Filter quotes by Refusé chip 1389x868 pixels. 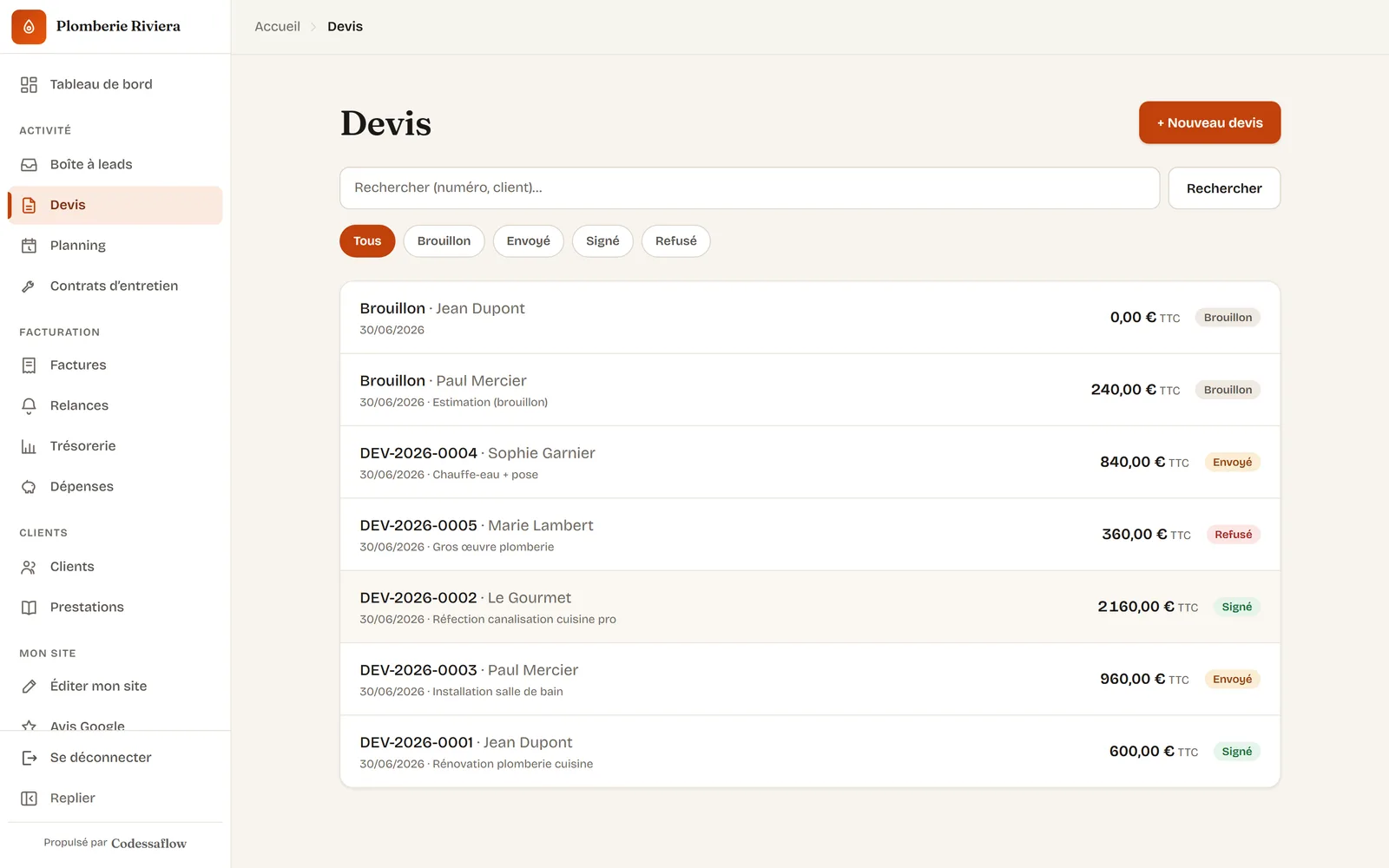tap(675, 241)
